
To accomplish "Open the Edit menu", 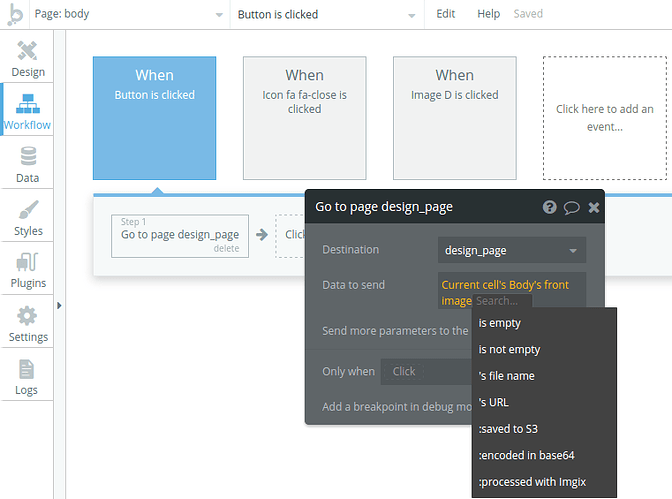I will pos(446,14).
